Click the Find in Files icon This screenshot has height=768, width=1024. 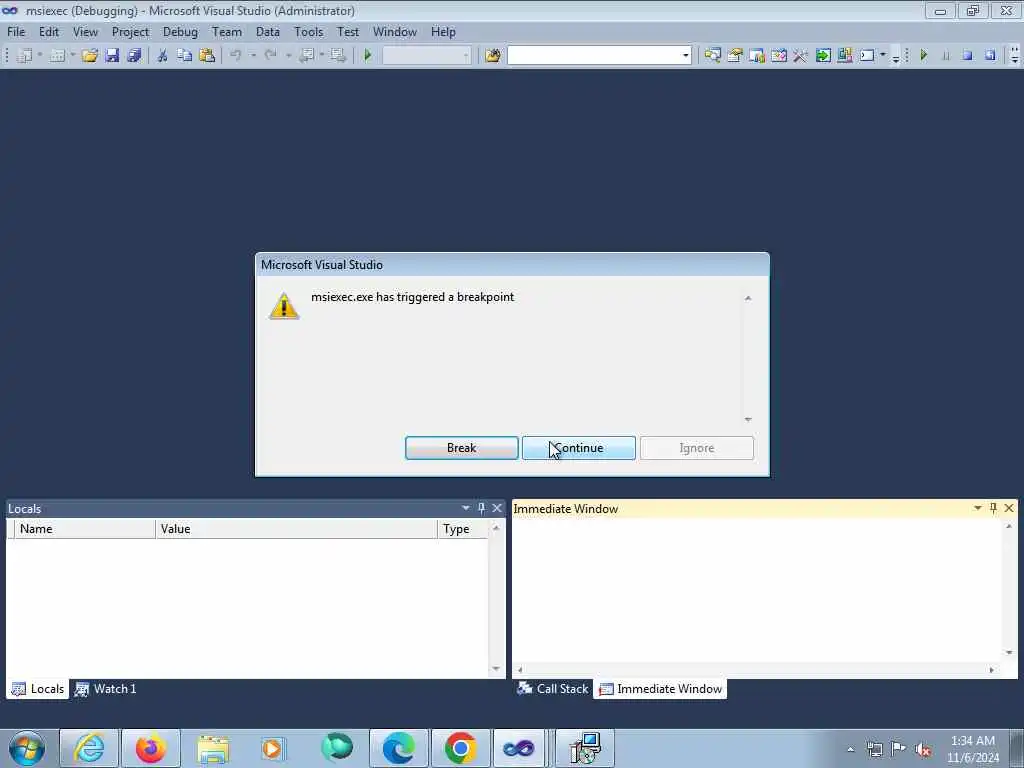[493, 56]
